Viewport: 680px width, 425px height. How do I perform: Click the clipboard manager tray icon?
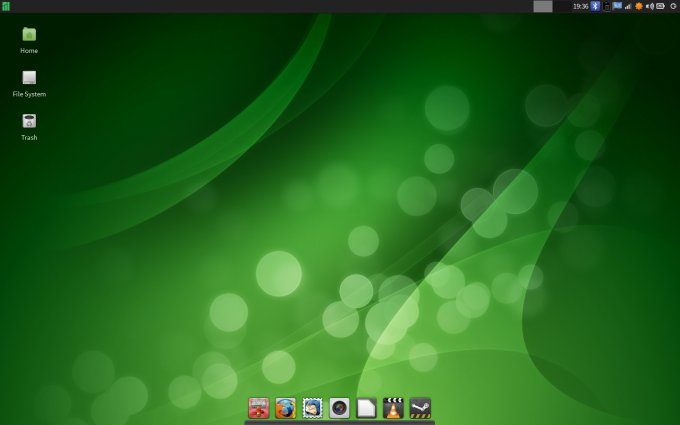click(x=606, y=6)
